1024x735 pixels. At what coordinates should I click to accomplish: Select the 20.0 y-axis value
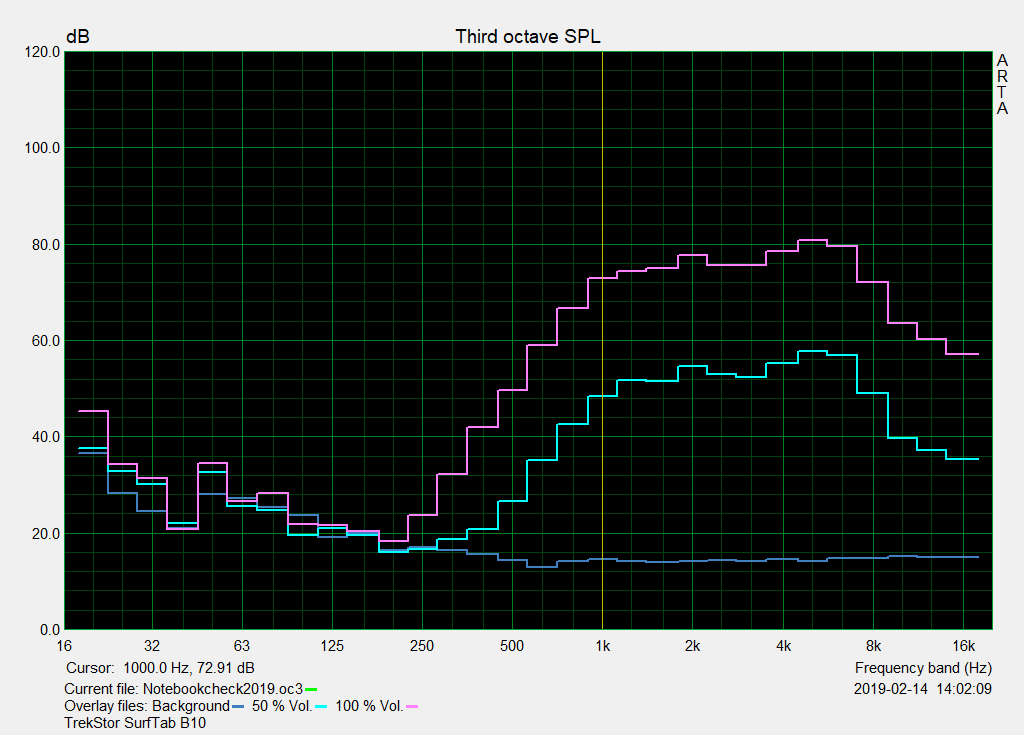tap(46, 534)
